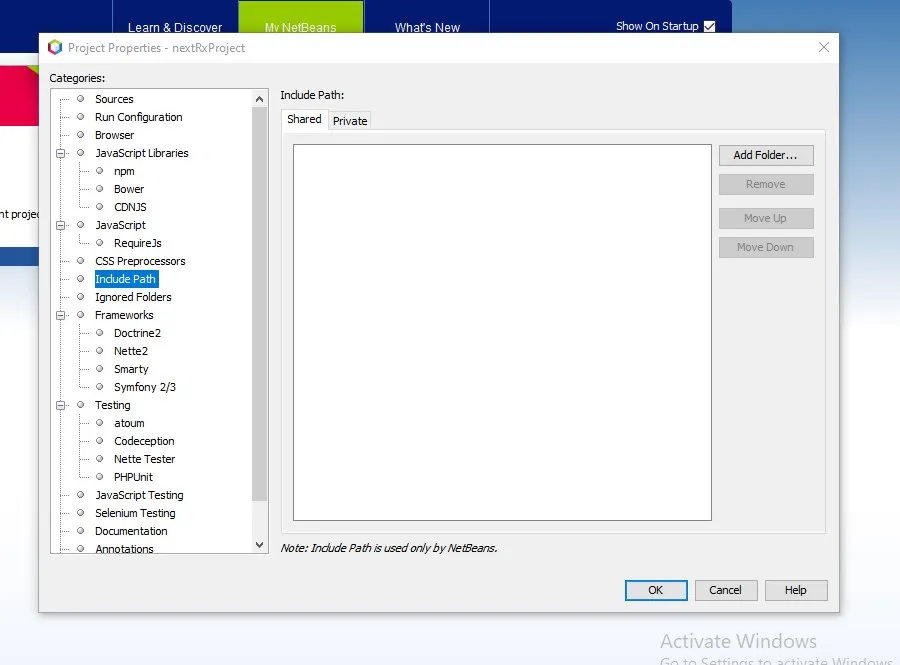Select Nette Tester option
The image size is (900, 665).
click(144, 459)
